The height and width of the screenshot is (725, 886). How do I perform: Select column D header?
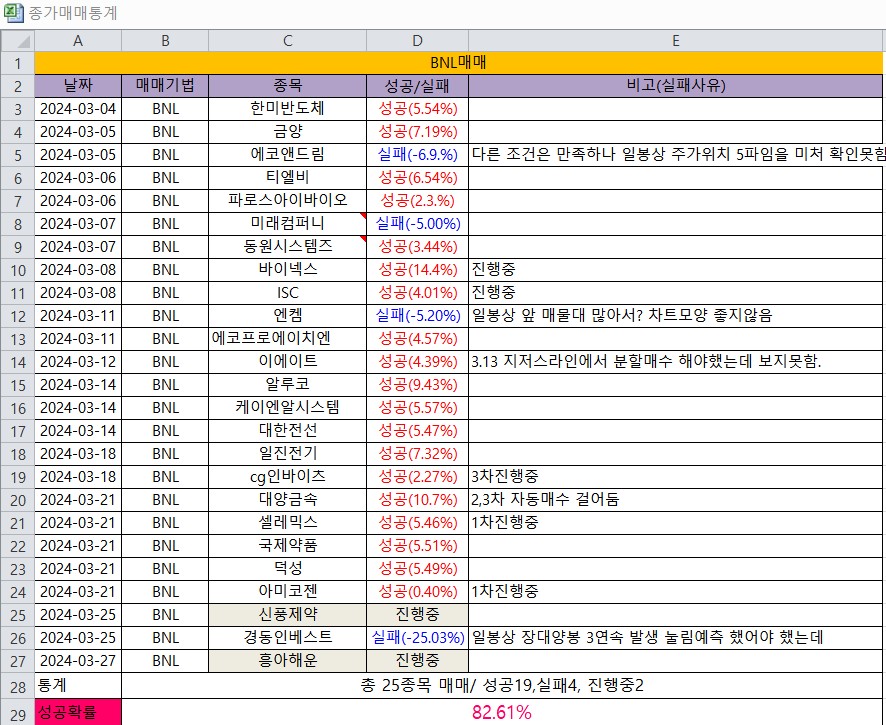[418, 41]
